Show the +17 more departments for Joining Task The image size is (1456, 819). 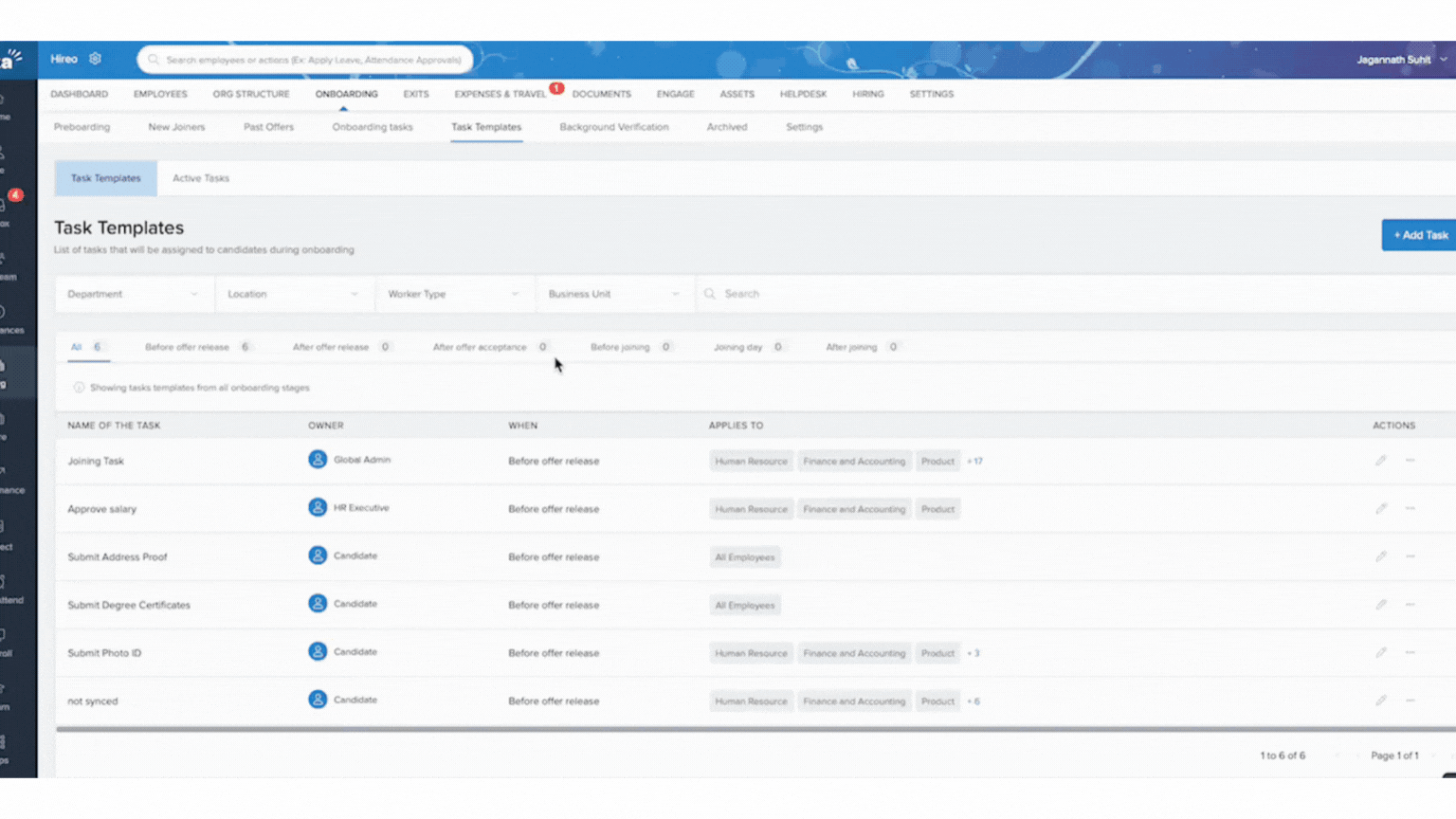[x=974, y=462]
